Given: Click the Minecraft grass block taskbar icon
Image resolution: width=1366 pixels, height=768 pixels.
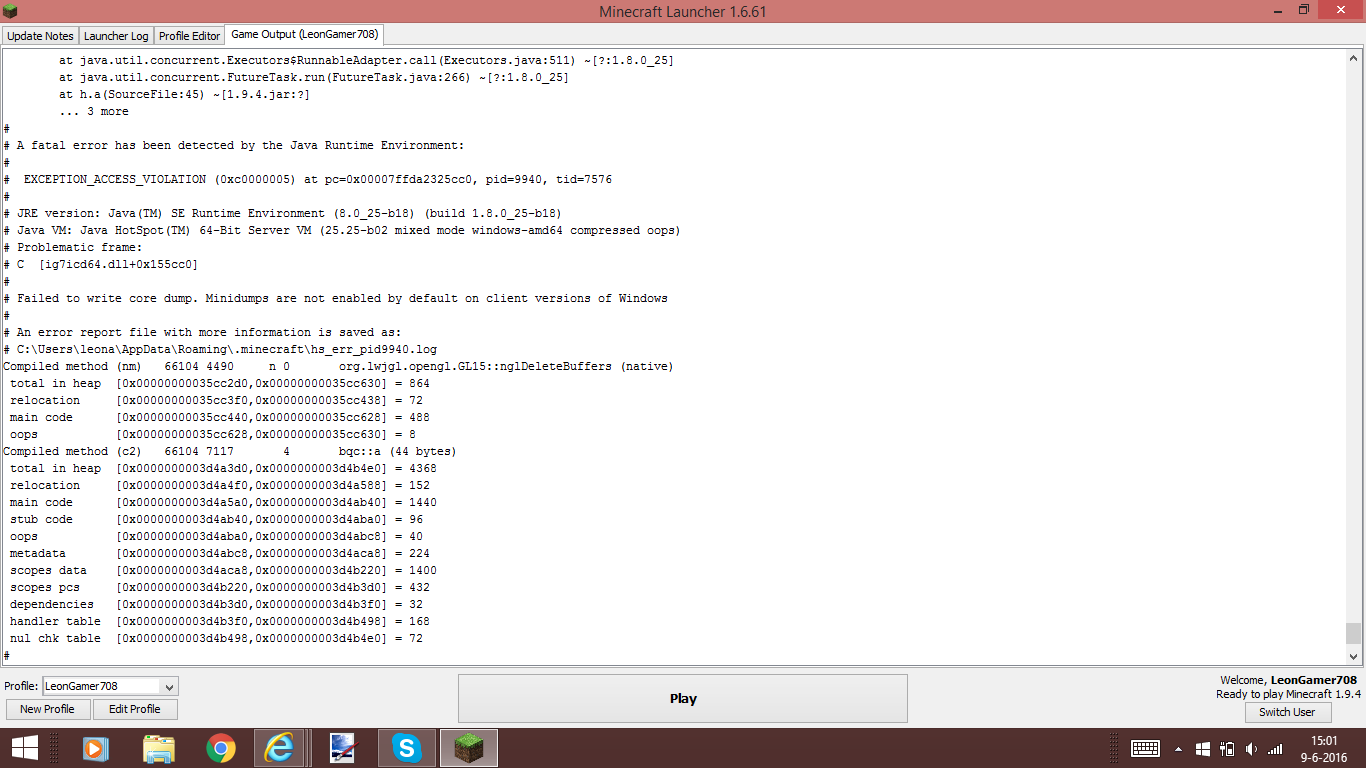Looking at the screenshot, I should click(x=469, y=747).
